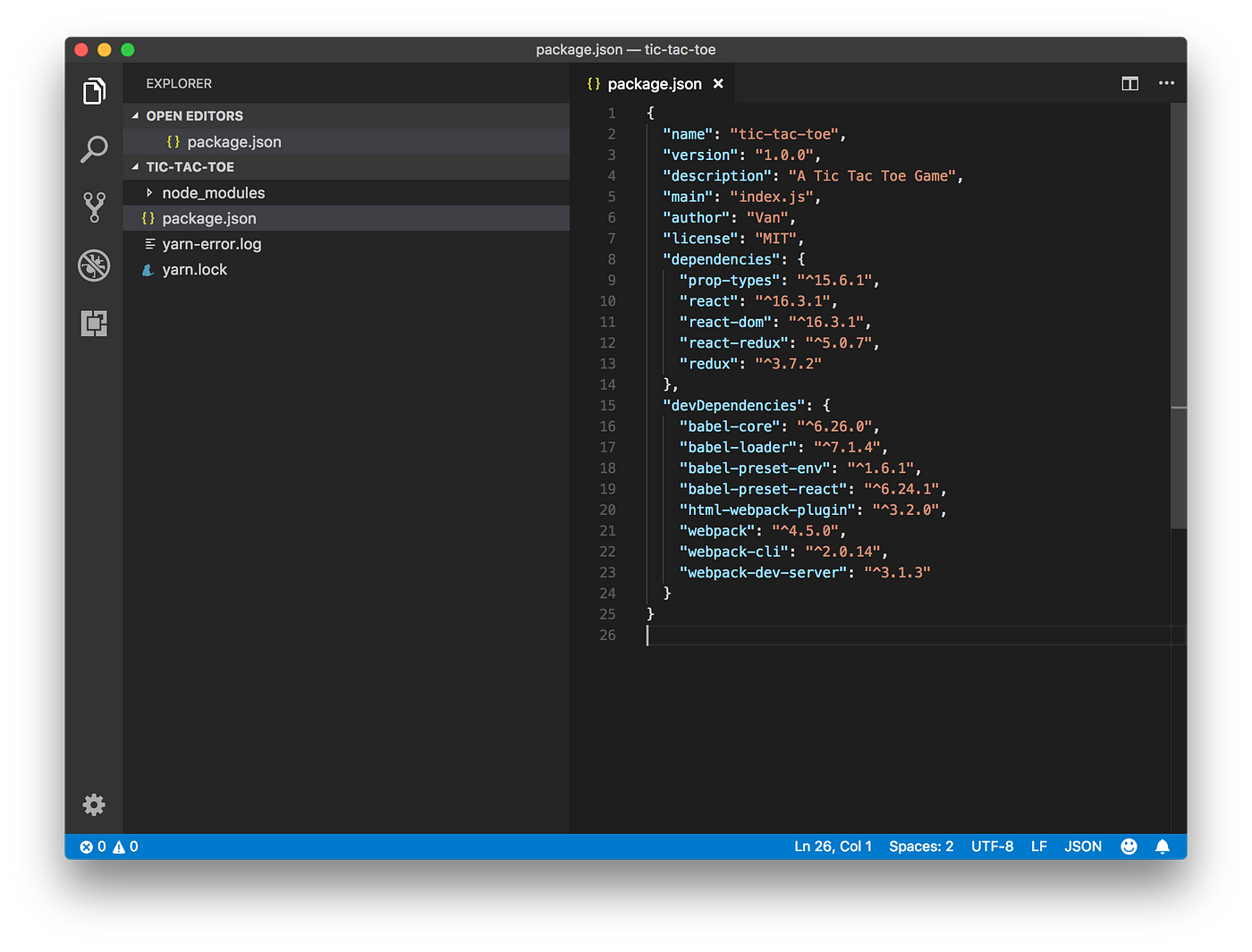Change indentation via Spaces: 2
This screenshot has width=1252, height=952.
[921, 847]
